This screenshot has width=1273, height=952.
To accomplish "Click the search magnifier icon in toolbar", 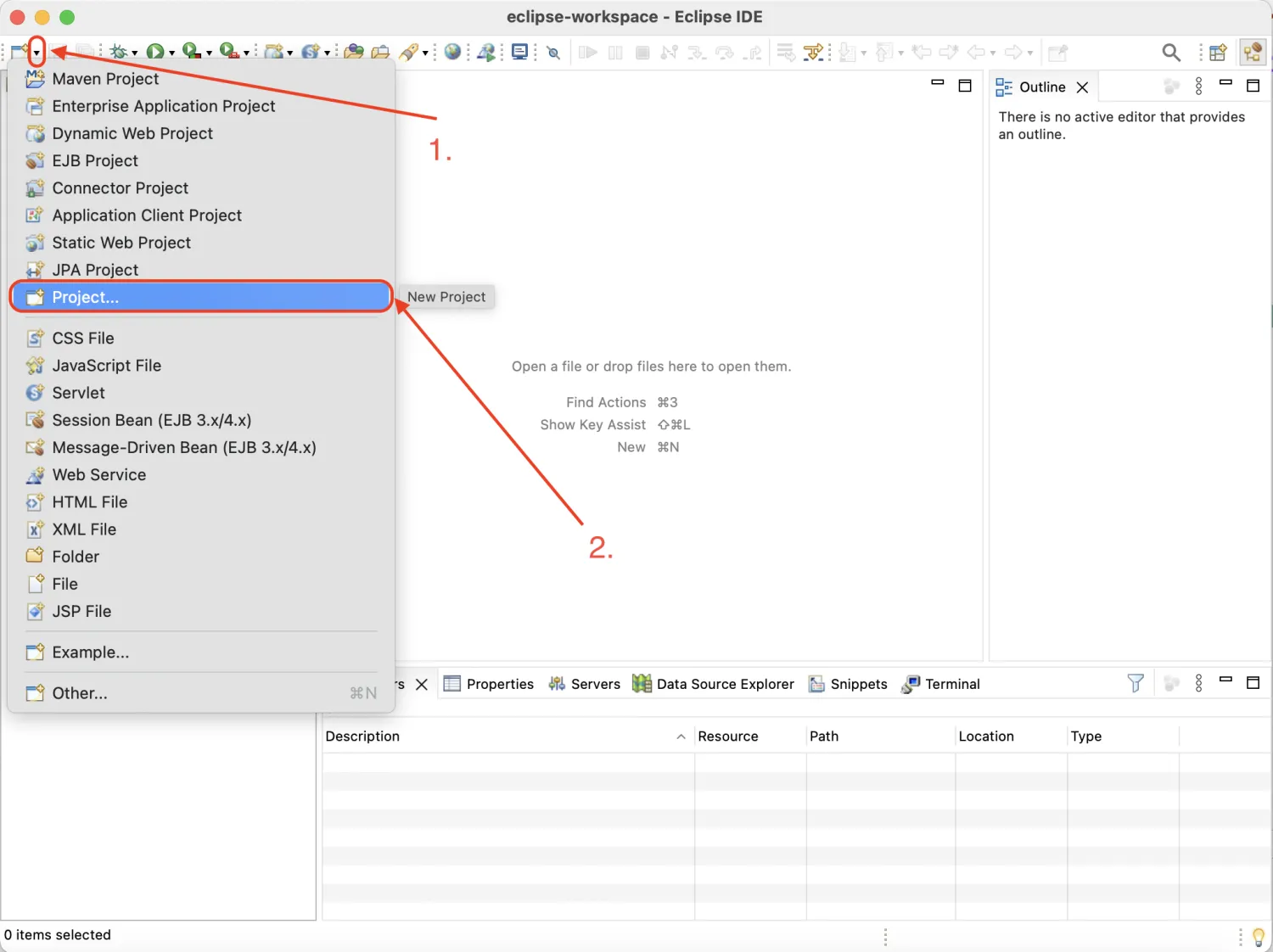I will 1171,53.
